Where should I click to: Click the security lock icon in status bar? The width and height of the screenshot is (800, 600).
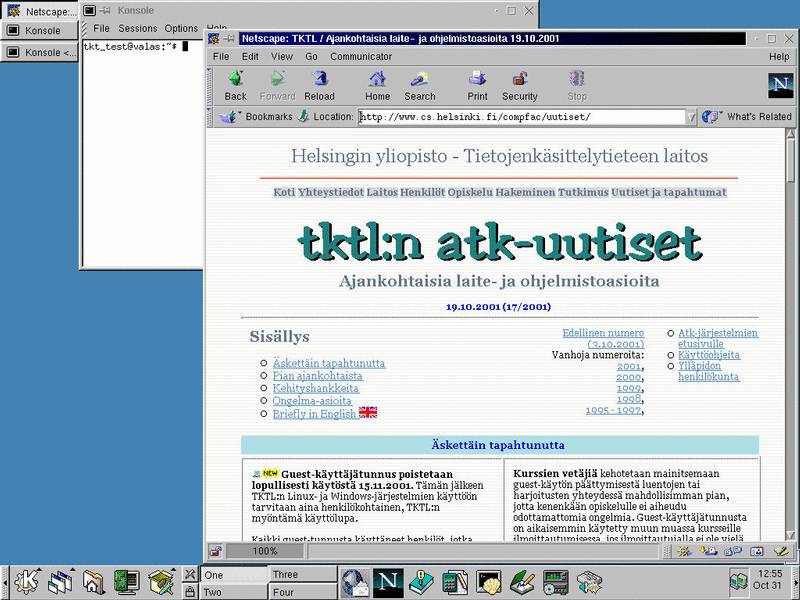216,551
